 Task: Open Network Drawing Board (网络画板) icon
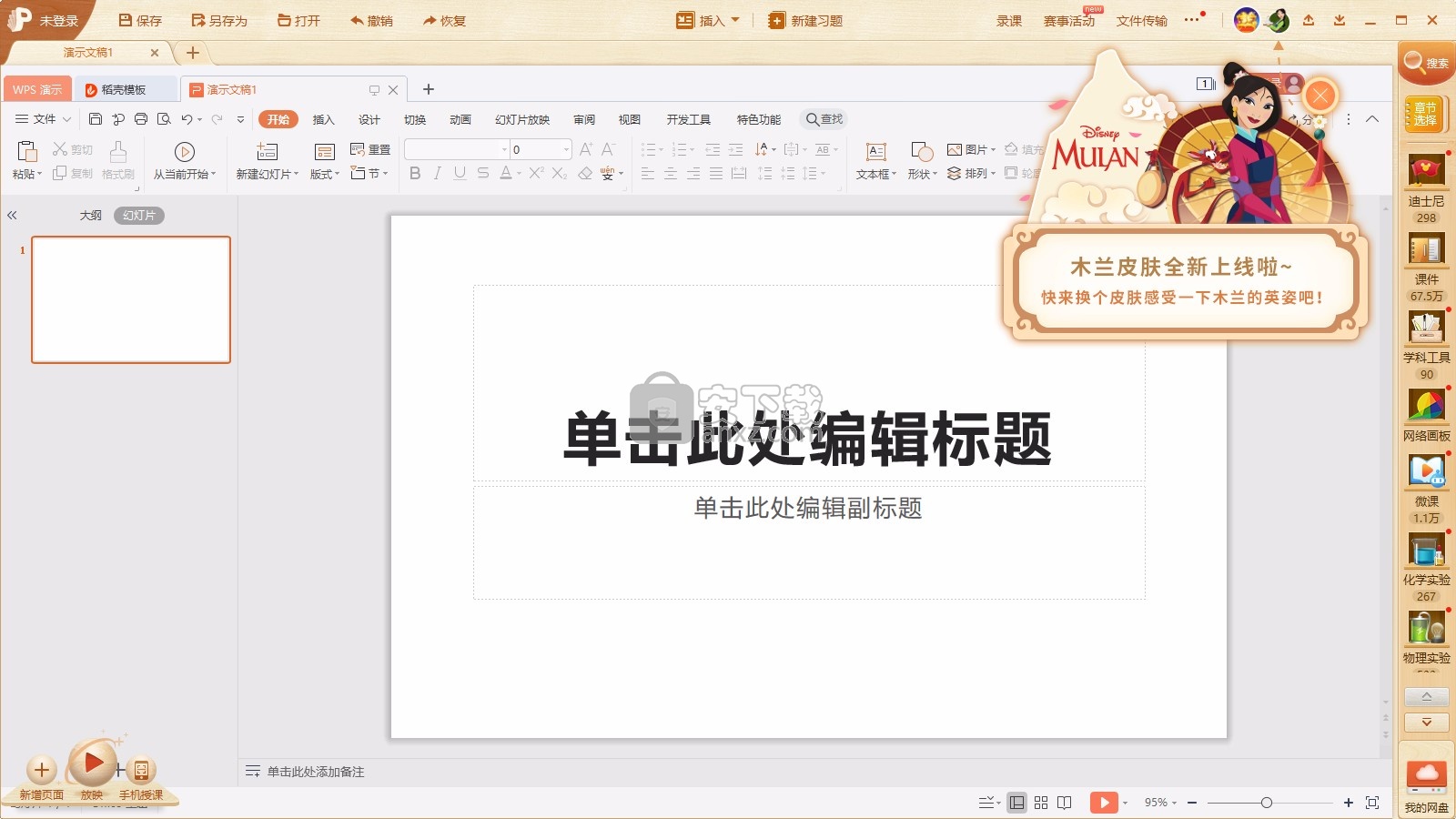[x=1426, y=407]
